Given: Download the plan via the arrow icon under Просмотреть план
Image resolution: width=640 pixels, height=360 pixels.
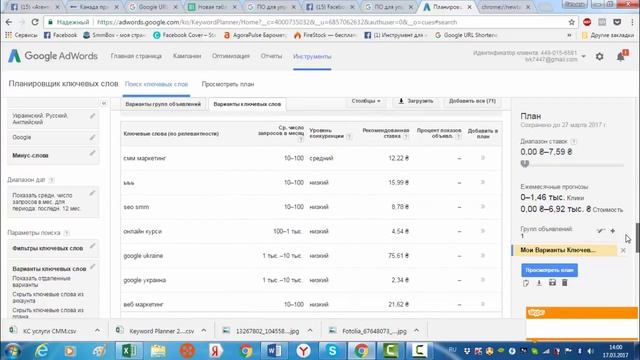Looking at the screenshot, I should (539, 283).
